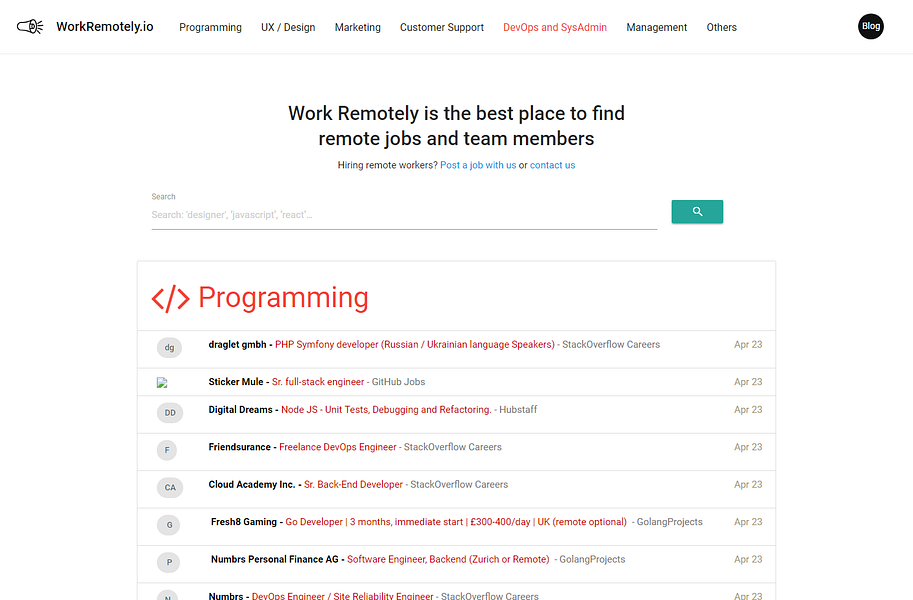Click 'StackOverflow Careers' on Cloud Academy row
This screenshot has height=600, width=913.
click(x=459, y=484)
